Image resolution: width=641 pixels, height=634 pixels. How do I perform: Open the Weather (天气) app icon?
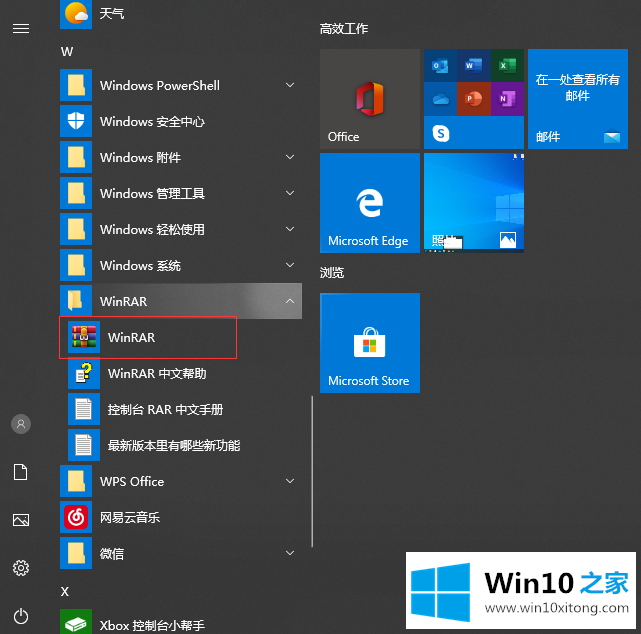pos(76,13)
